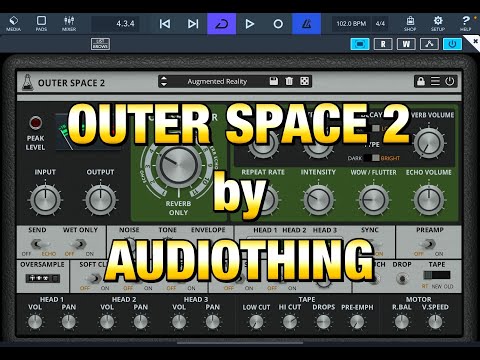480x360 pixels.
Task: Click Head 2 Vol knob
Action: (x=107, y=322)
